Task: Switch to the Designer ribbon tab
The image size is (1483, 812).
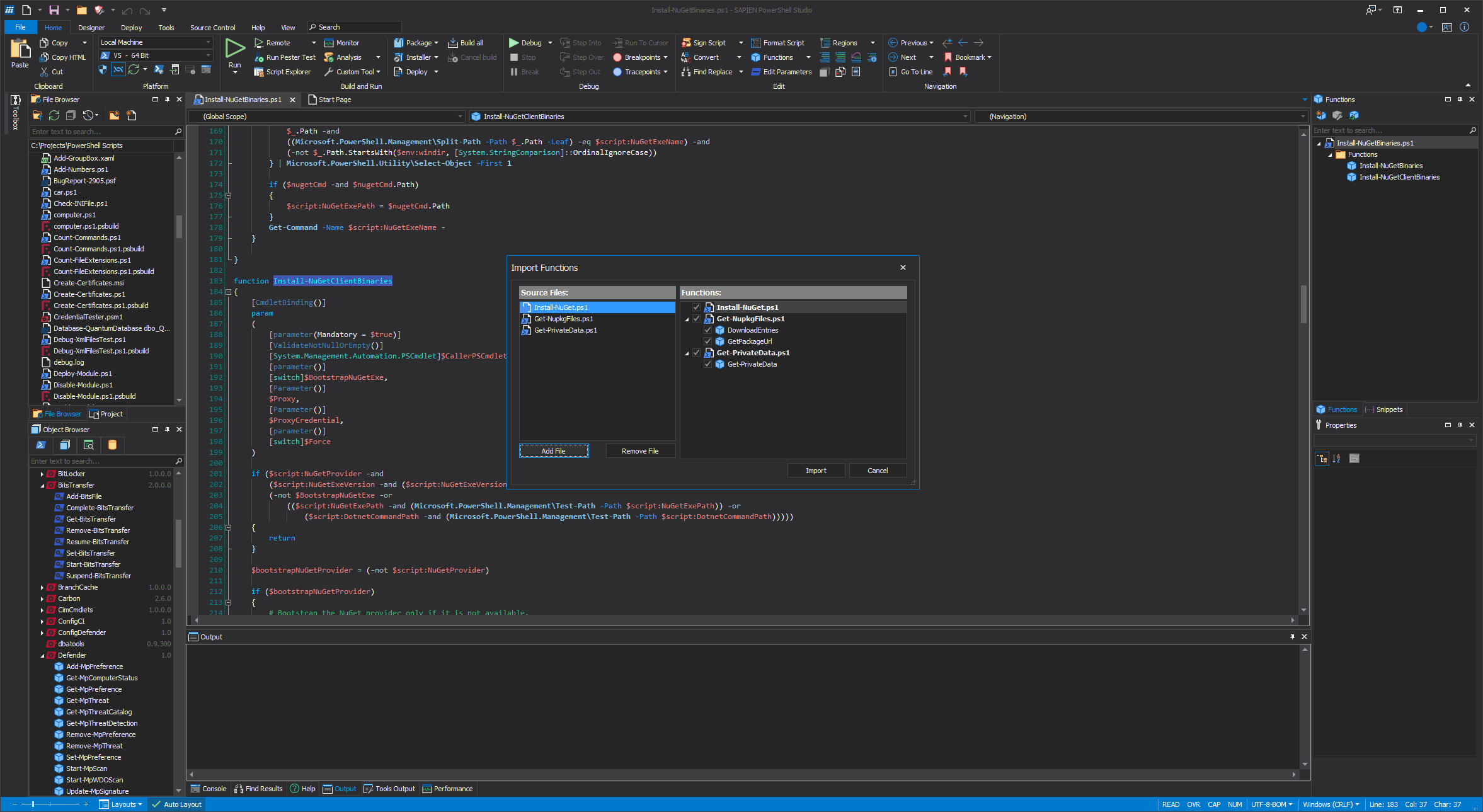Action: (x=91, y=27)
